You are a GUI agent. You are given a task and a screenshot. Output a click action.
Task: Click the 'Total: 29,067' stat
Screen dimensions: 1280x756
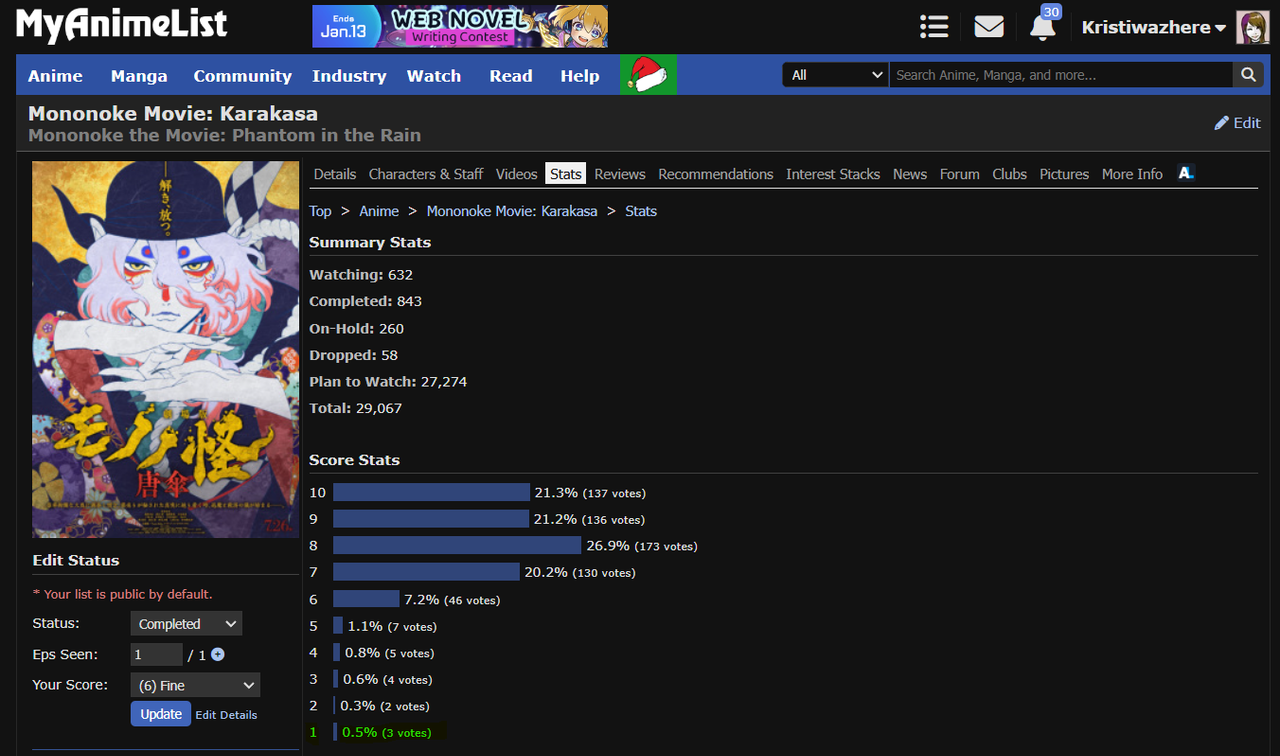click(356, 408)
